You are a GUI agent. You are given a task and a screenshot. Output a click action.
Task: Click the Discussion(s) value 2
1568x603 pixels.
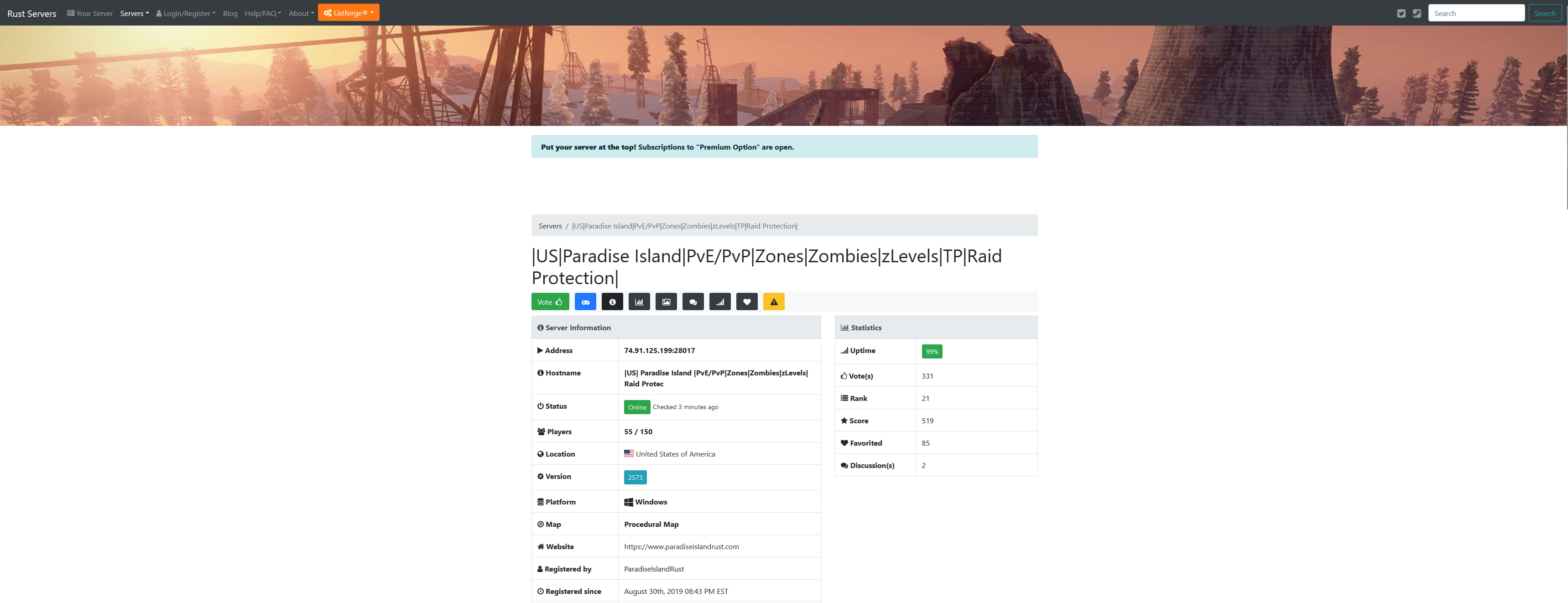[x=923, y=466]
